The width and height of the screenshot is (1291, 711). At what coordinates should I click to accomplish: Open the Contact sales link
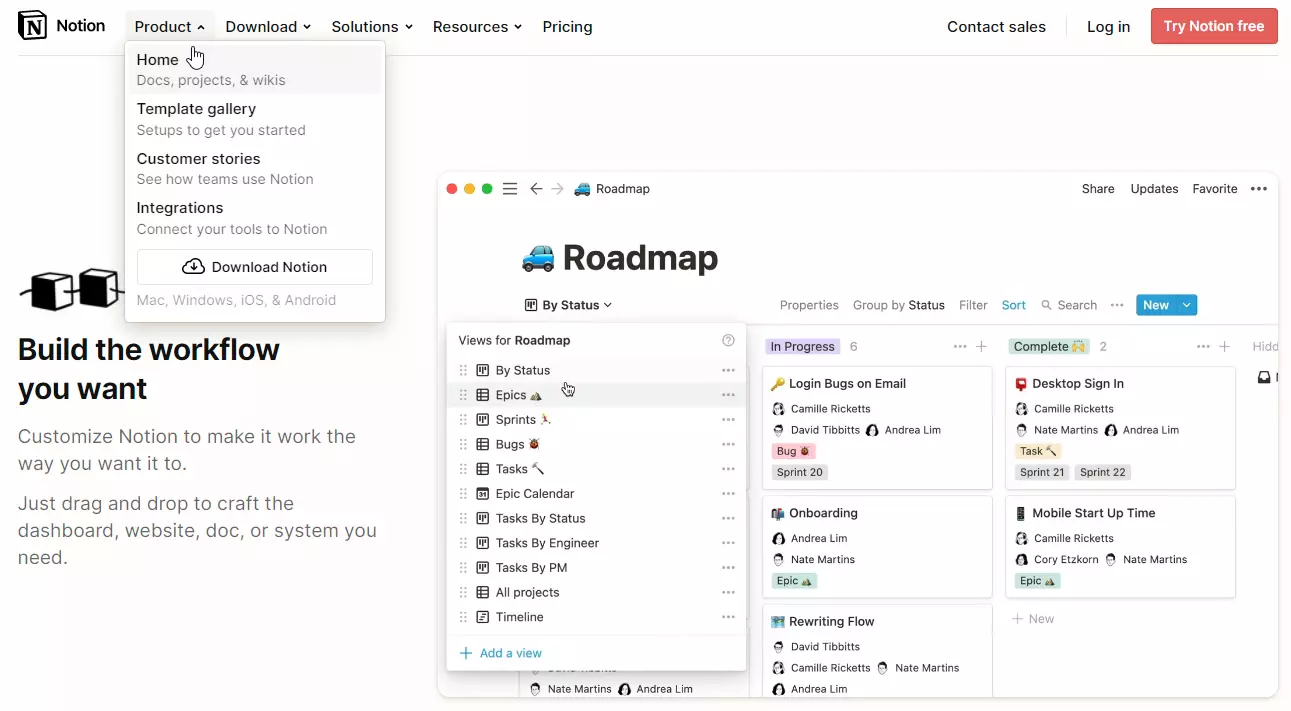996,27
